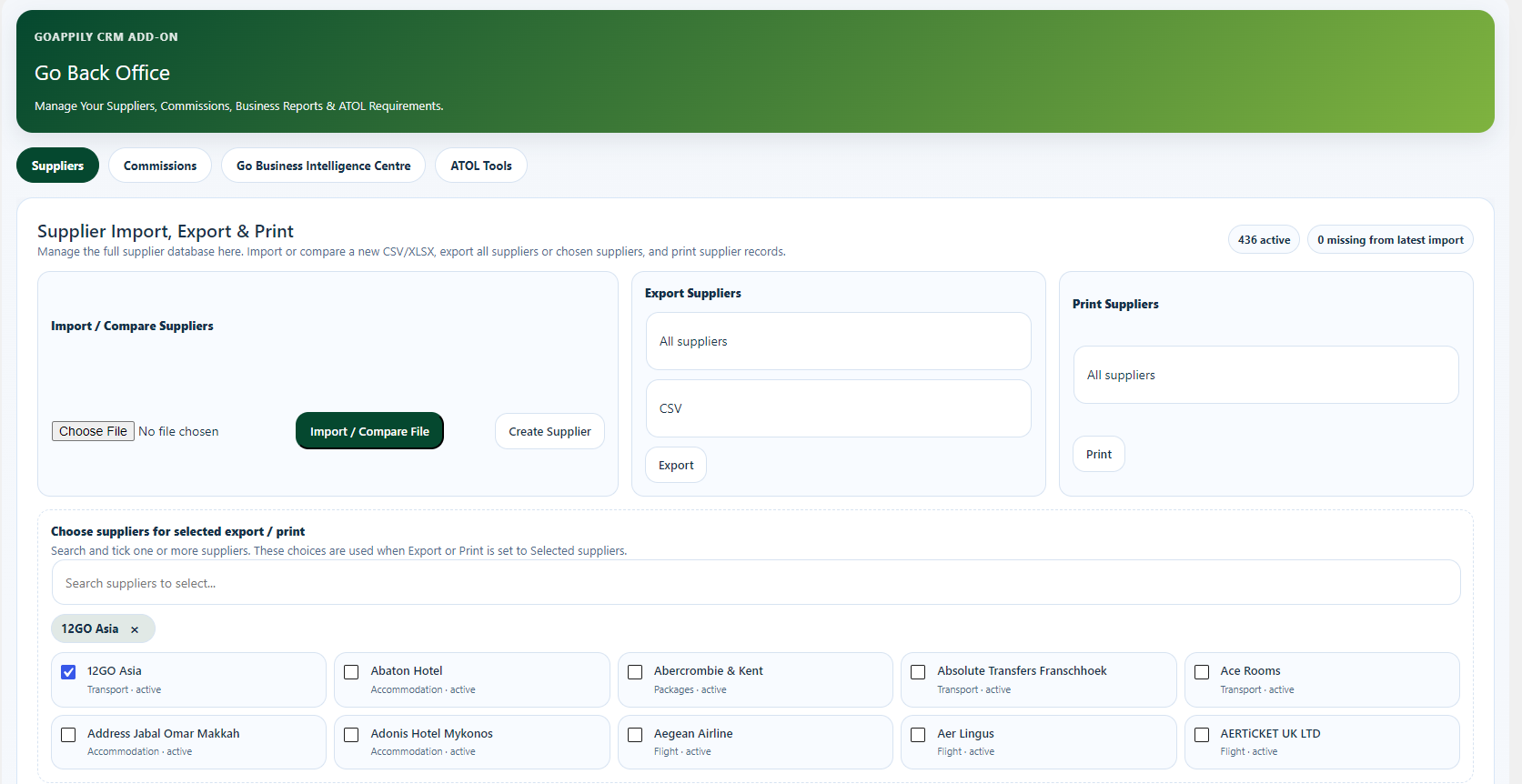Click the Import / Compare Suppliers heading
This screenshot has height=784, width=1522.
pyautogui.click(x=132, y=326)
